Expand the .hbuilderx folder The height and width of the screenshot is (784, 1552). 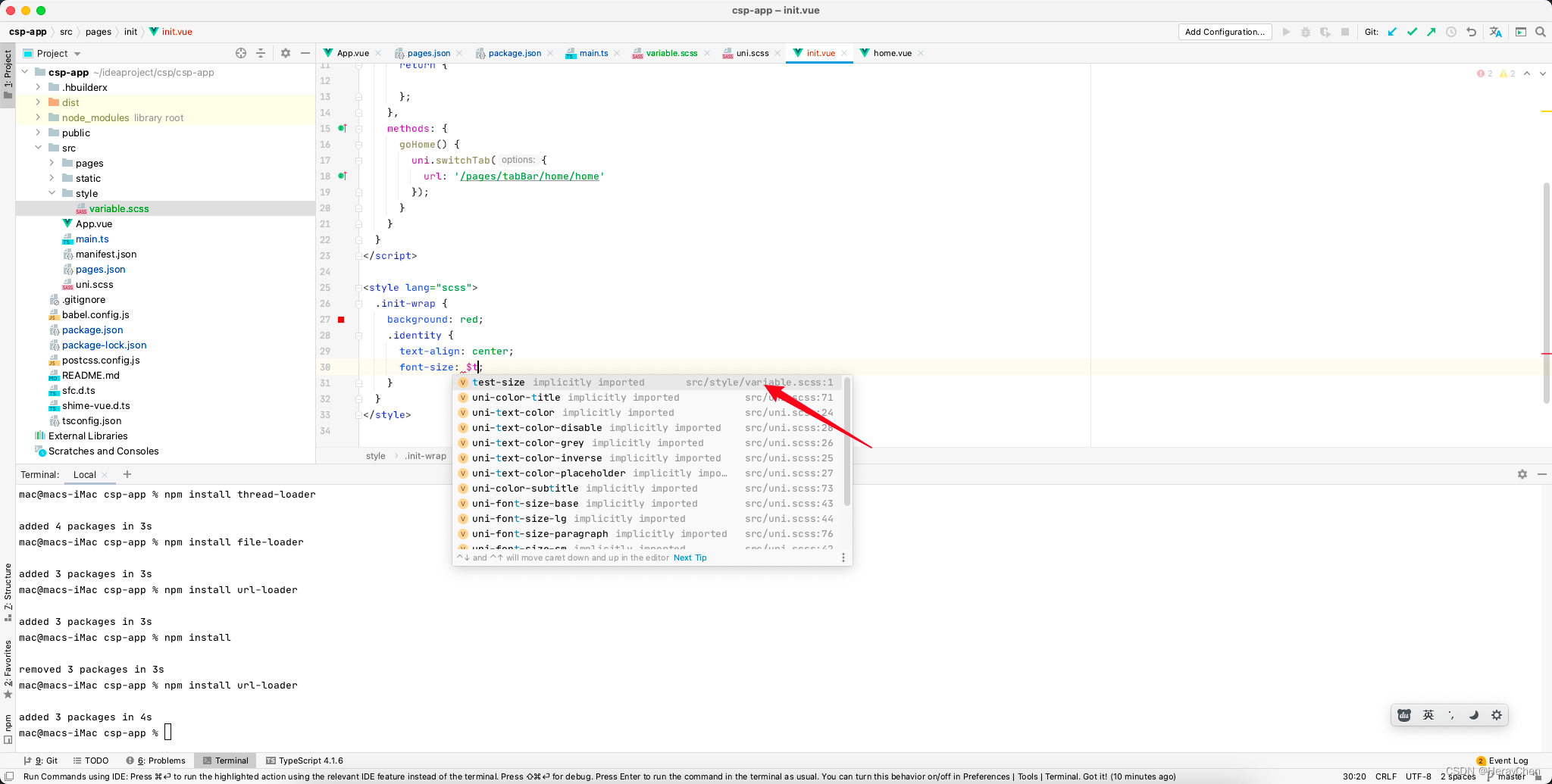click(38, 87)
